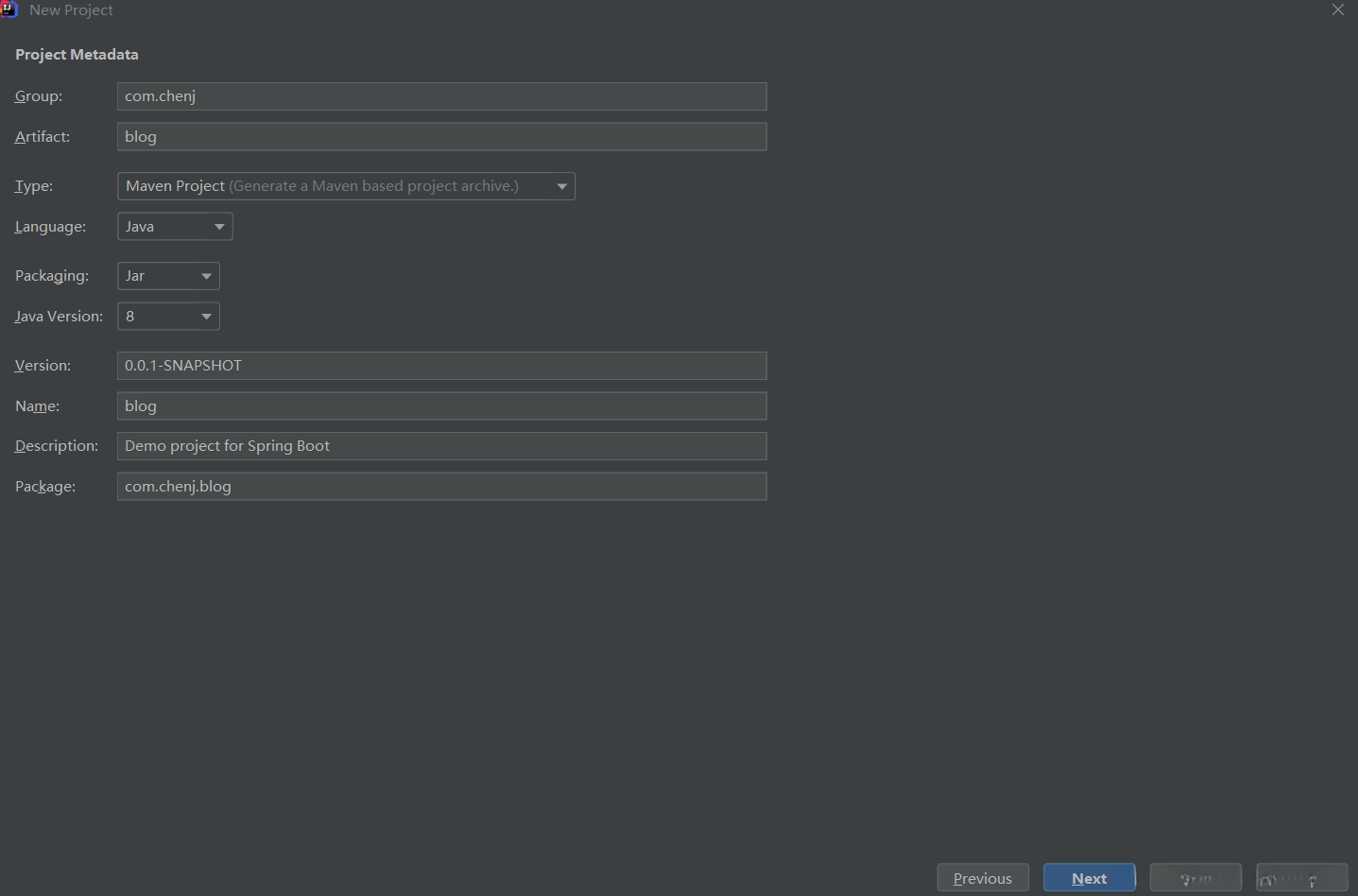Click the blurred button right of Next
This screenshot has height=896, width=1358.
tap(1195, 878)
